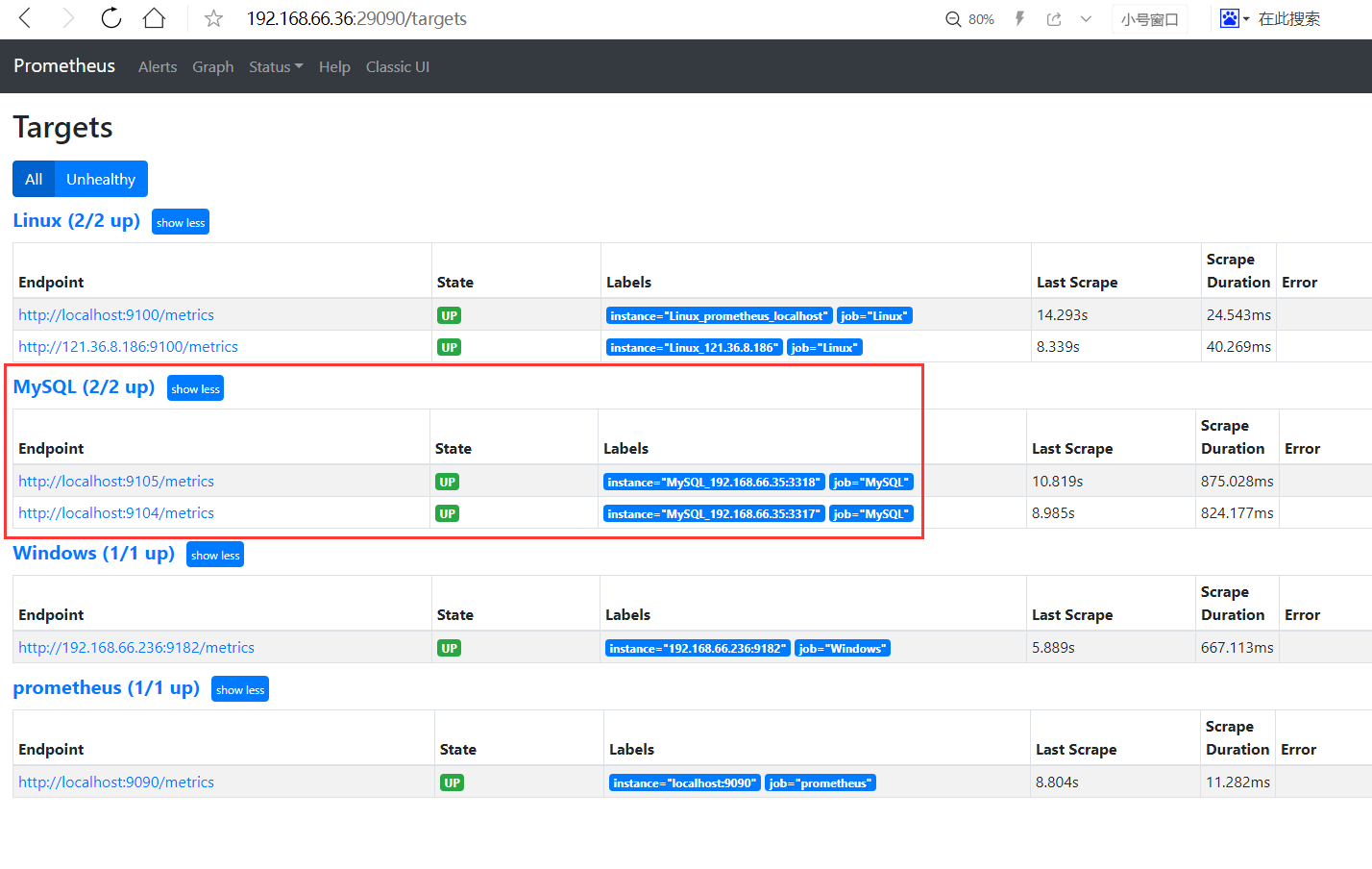The image size is (1372, 869).
Task: Click the lightning bolt icon in address bar
Action: tap(1020, 18)
